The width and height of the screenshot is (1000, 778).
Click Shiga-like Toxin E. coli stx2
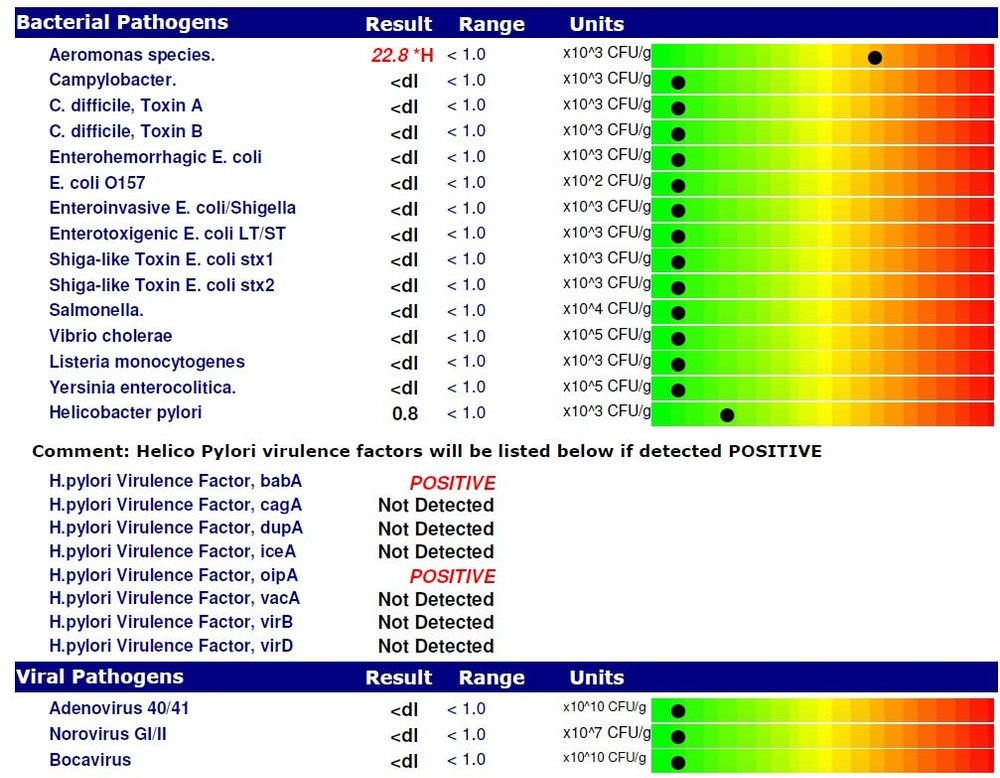161,285
